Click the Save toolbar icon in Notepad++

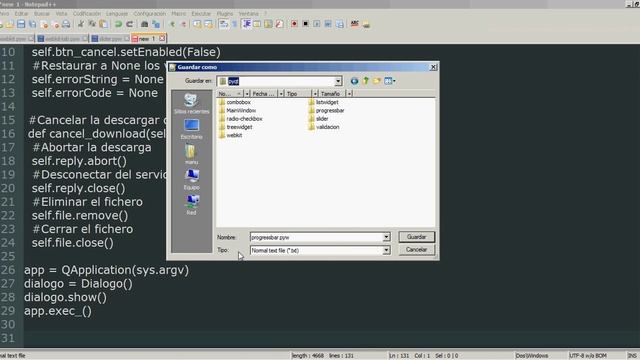[x=21, y=24]
